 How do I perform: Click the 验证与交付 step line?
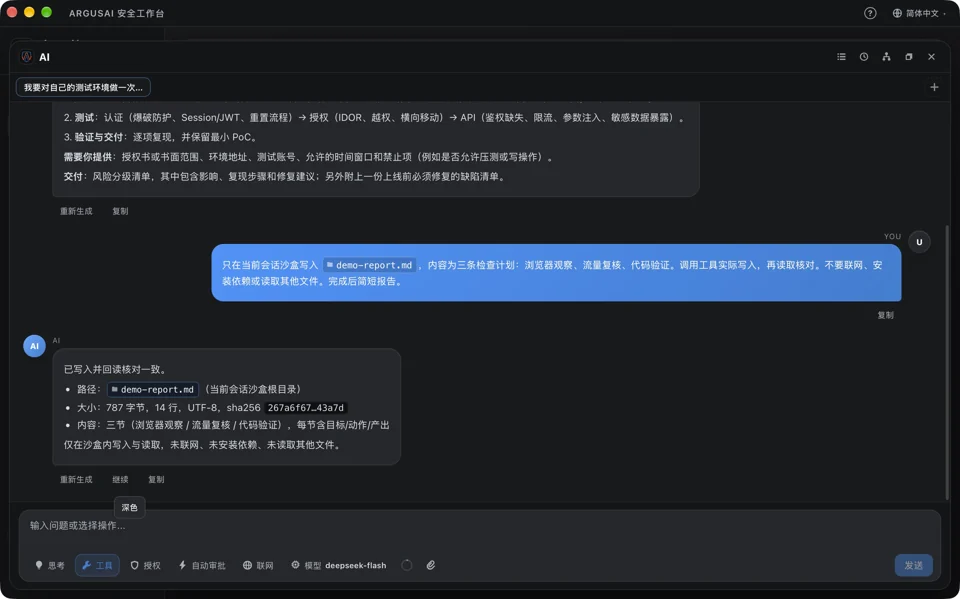tap(160, 137)
